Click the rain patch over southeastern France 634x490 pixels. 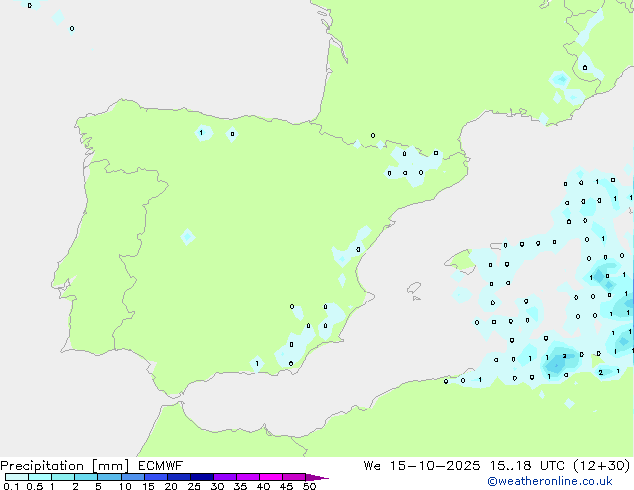click(x=560, y=79)
